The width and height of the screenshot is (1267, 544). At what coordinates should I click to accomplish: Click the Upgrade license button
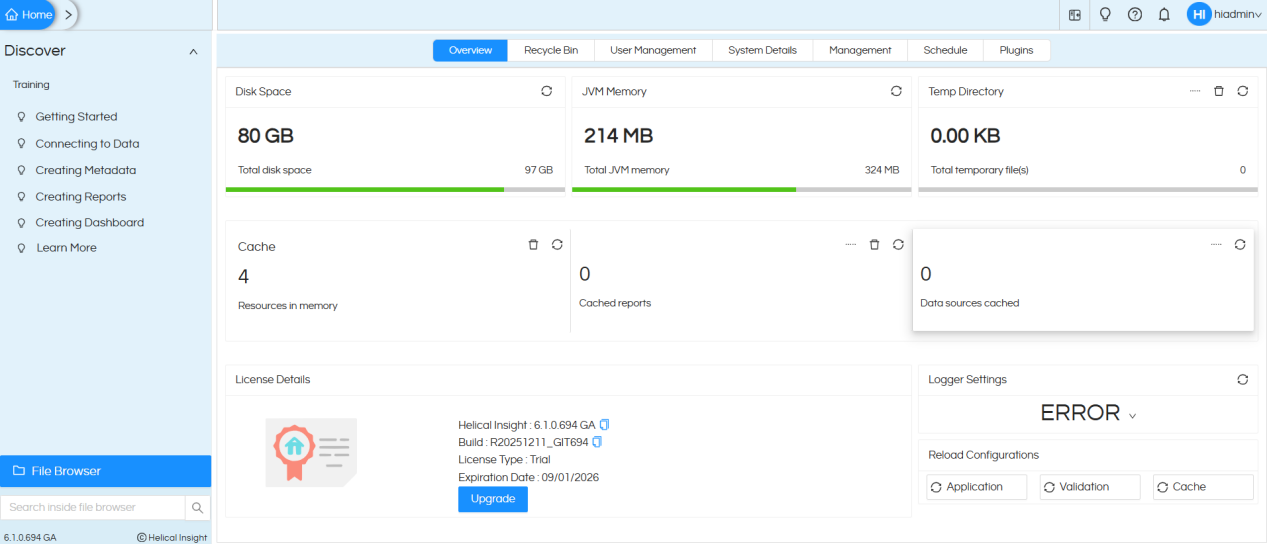click(492, 499)
